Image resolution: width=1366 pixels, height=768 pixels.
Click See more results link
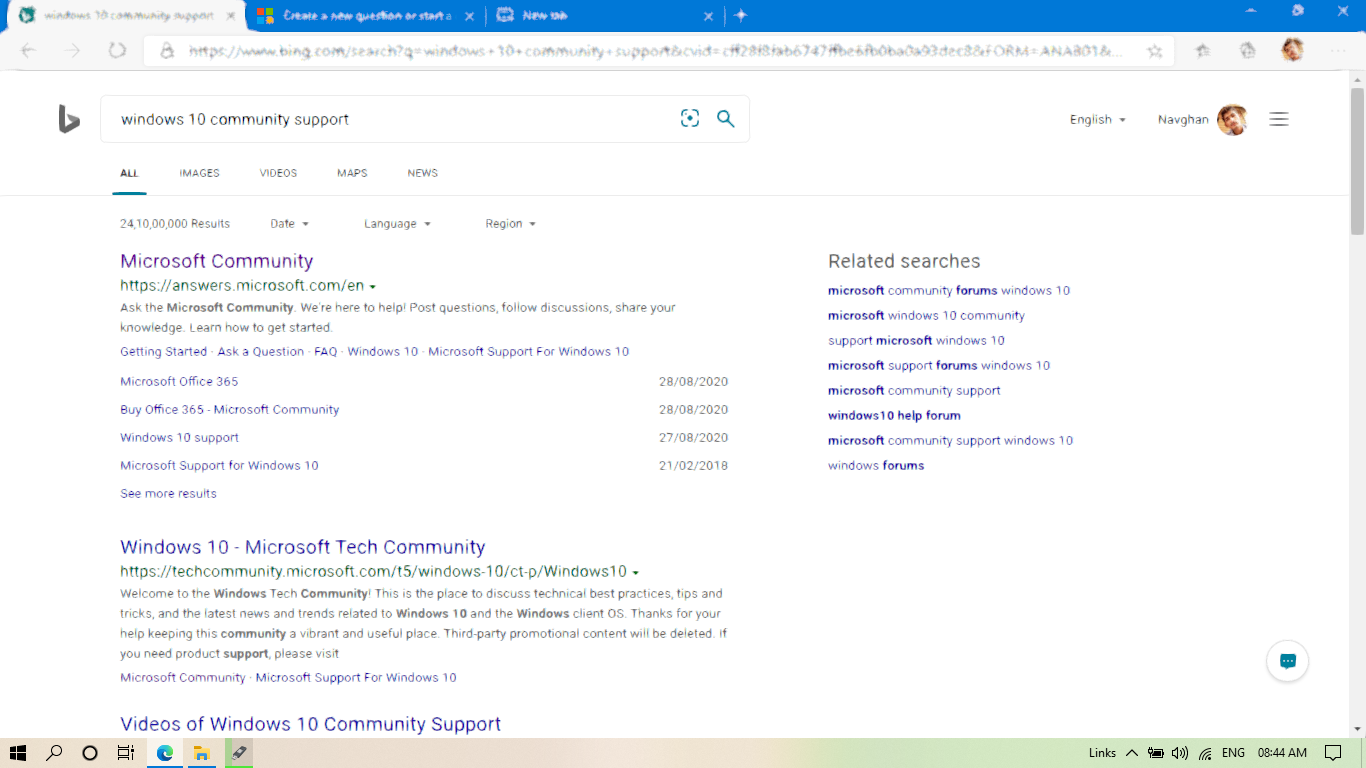168,493
